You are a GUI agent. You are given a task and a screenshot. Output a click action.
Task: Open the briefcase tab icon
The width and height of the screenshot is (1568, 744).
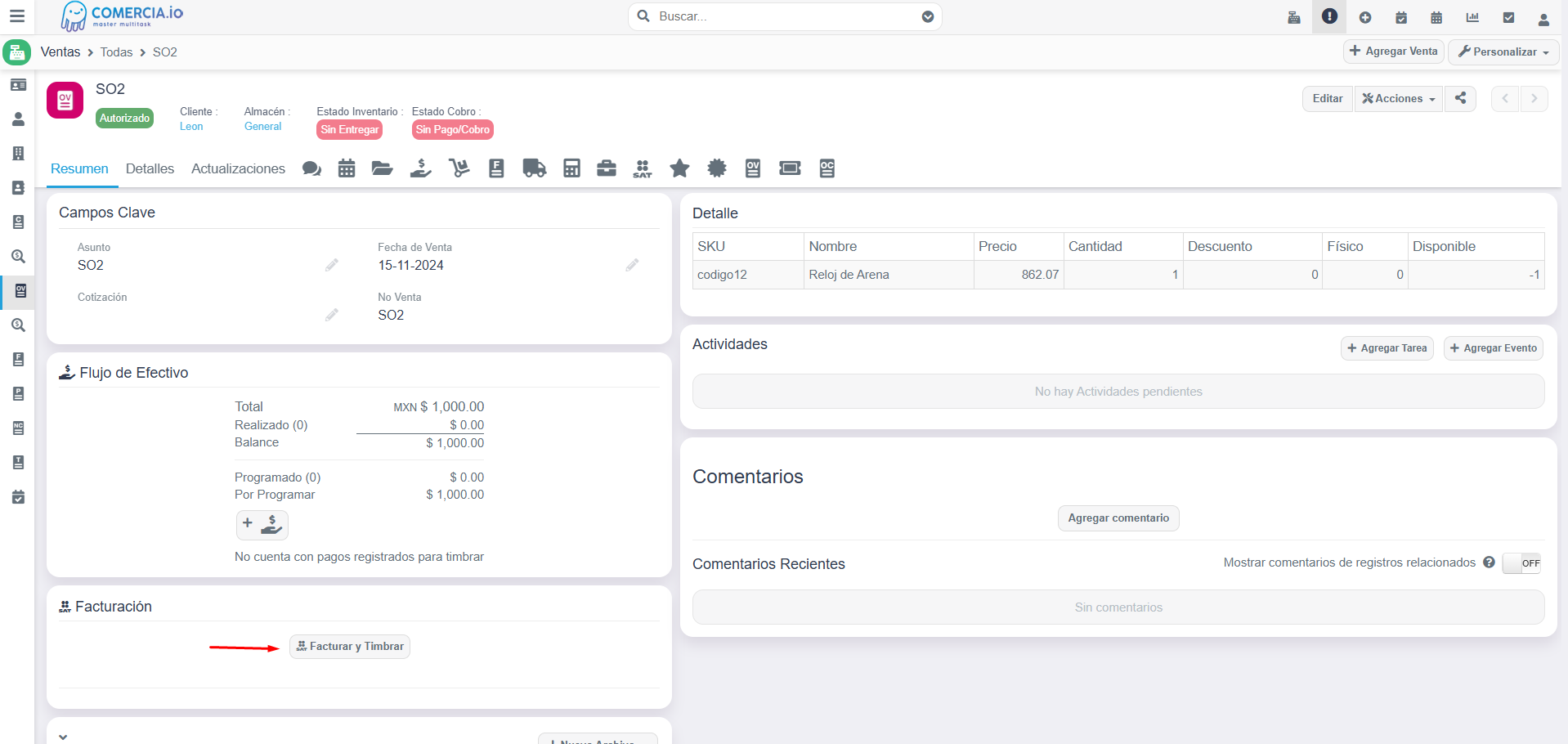[607, 168]
